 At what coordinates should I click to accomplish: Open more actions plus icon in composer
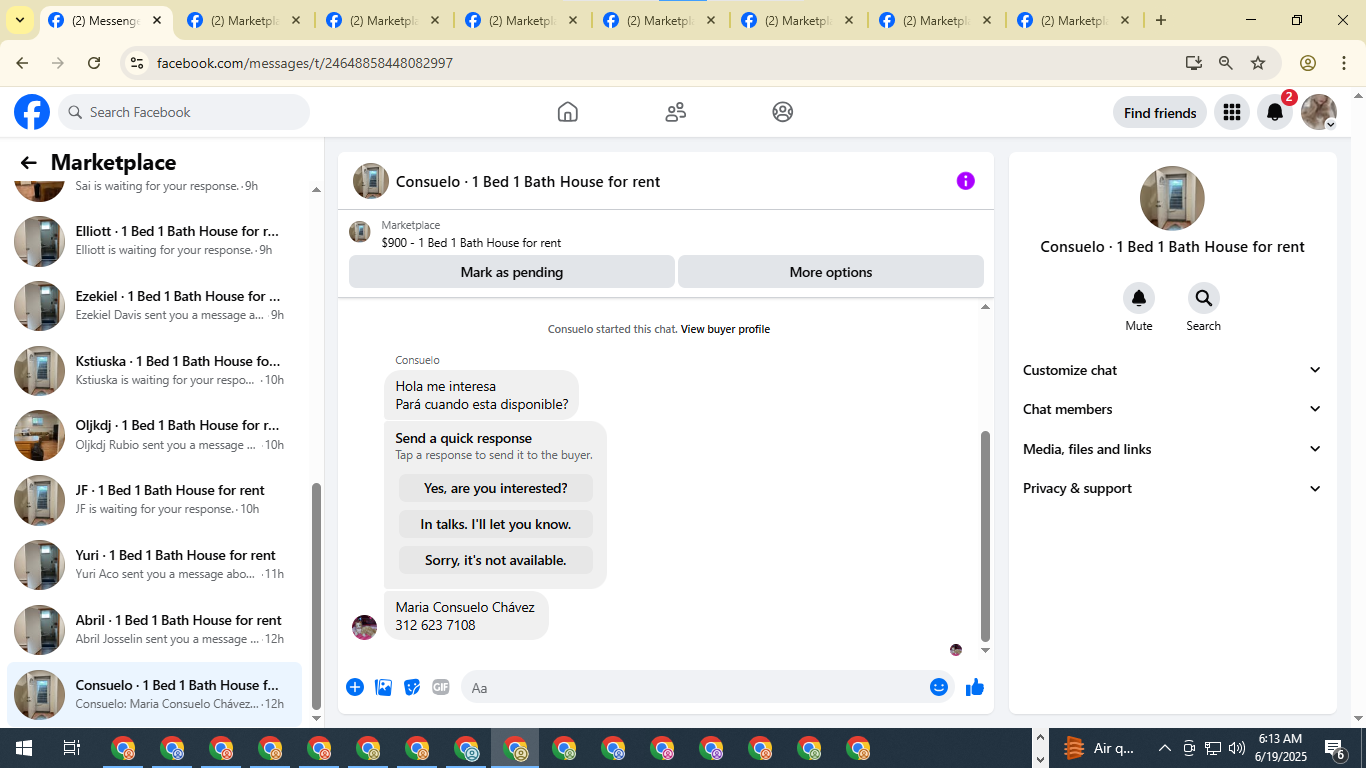(x=355, y=687)
